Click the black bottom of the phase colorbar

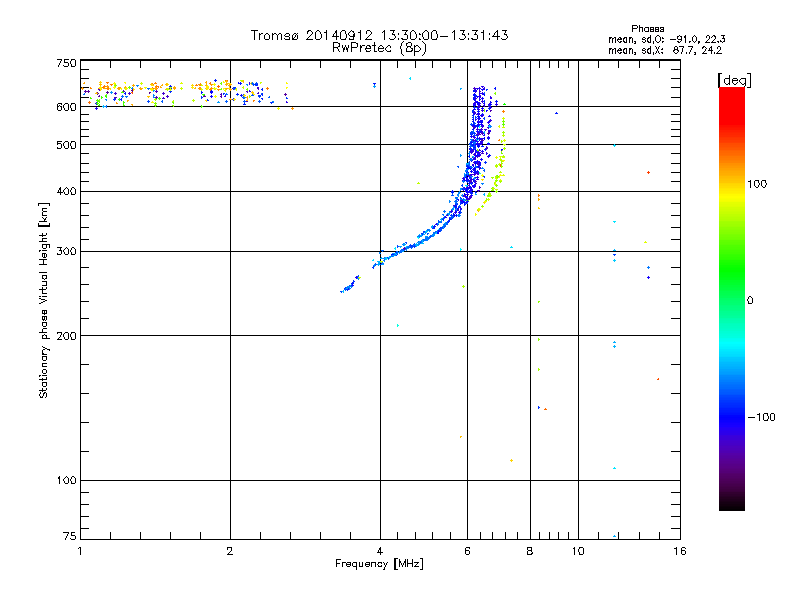point(732,503)
